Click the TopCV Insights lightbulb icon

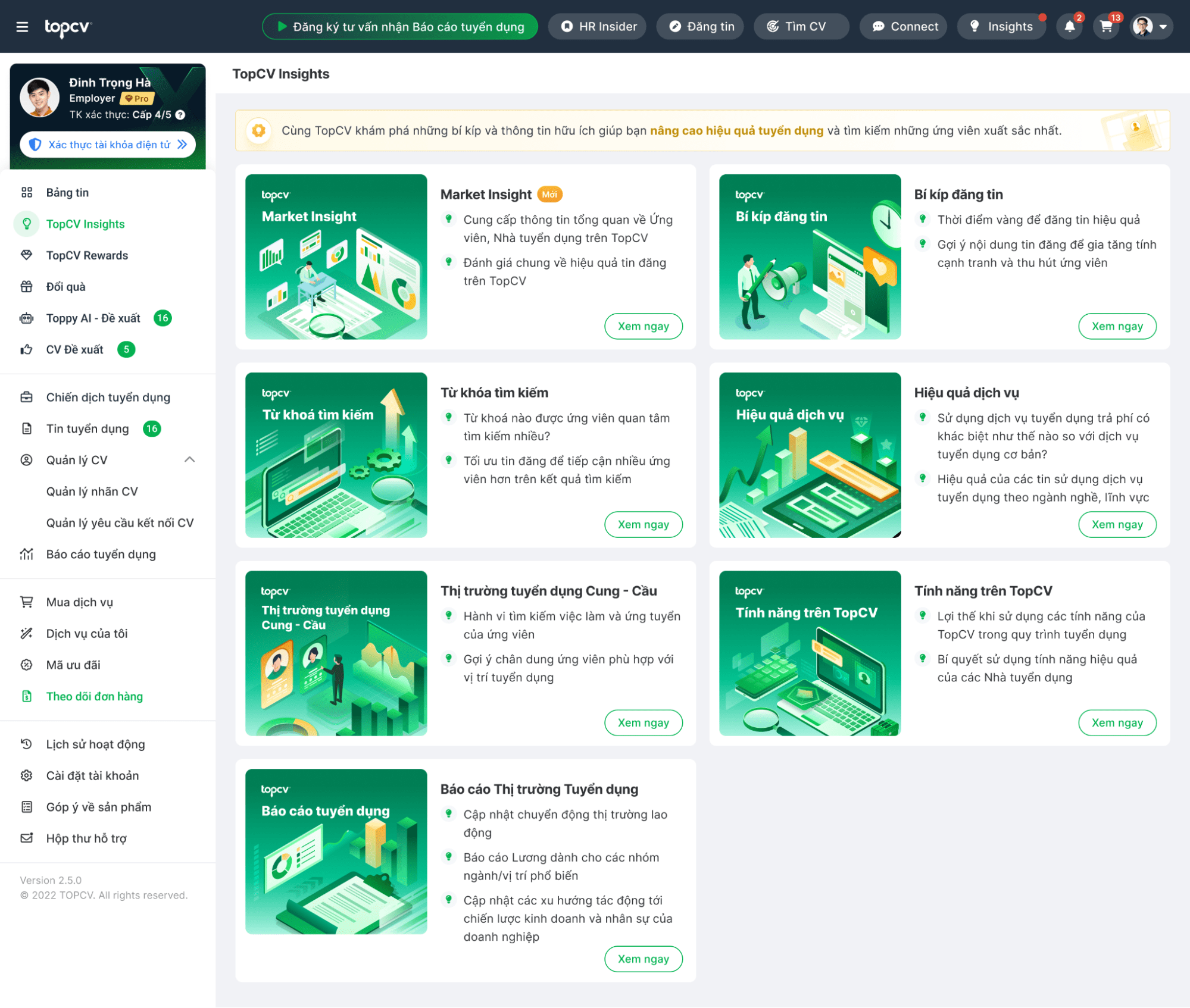(x=27, y=224)
